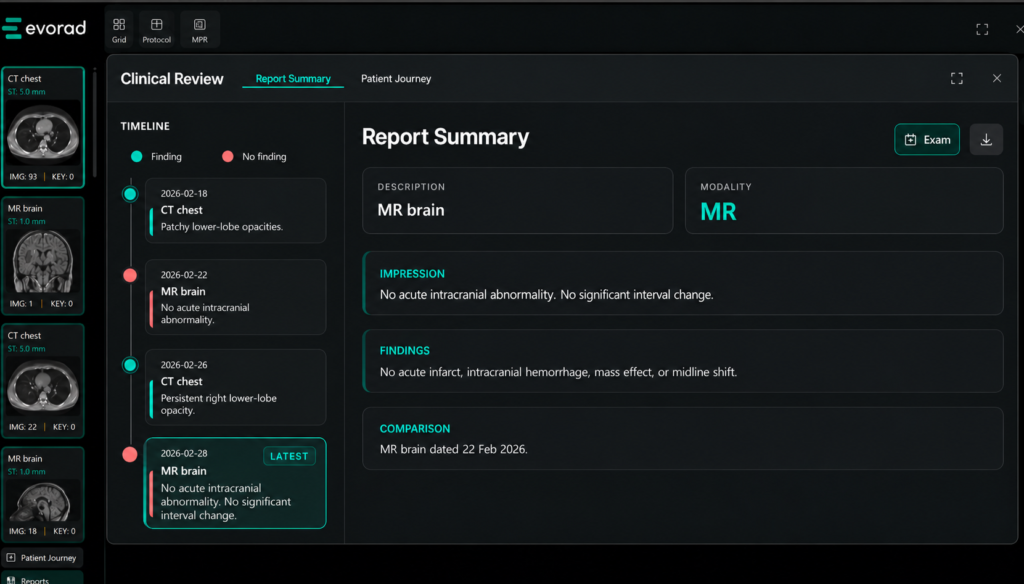The height and width of the screenshot is (584, 1024).
Task: Select the 2026-02-18 CT chest timeline entry
Action: (236, 210)
